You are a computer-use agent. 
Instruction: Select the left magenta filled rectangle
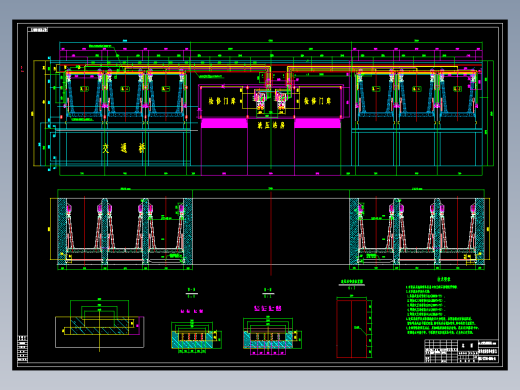point(224,123)
